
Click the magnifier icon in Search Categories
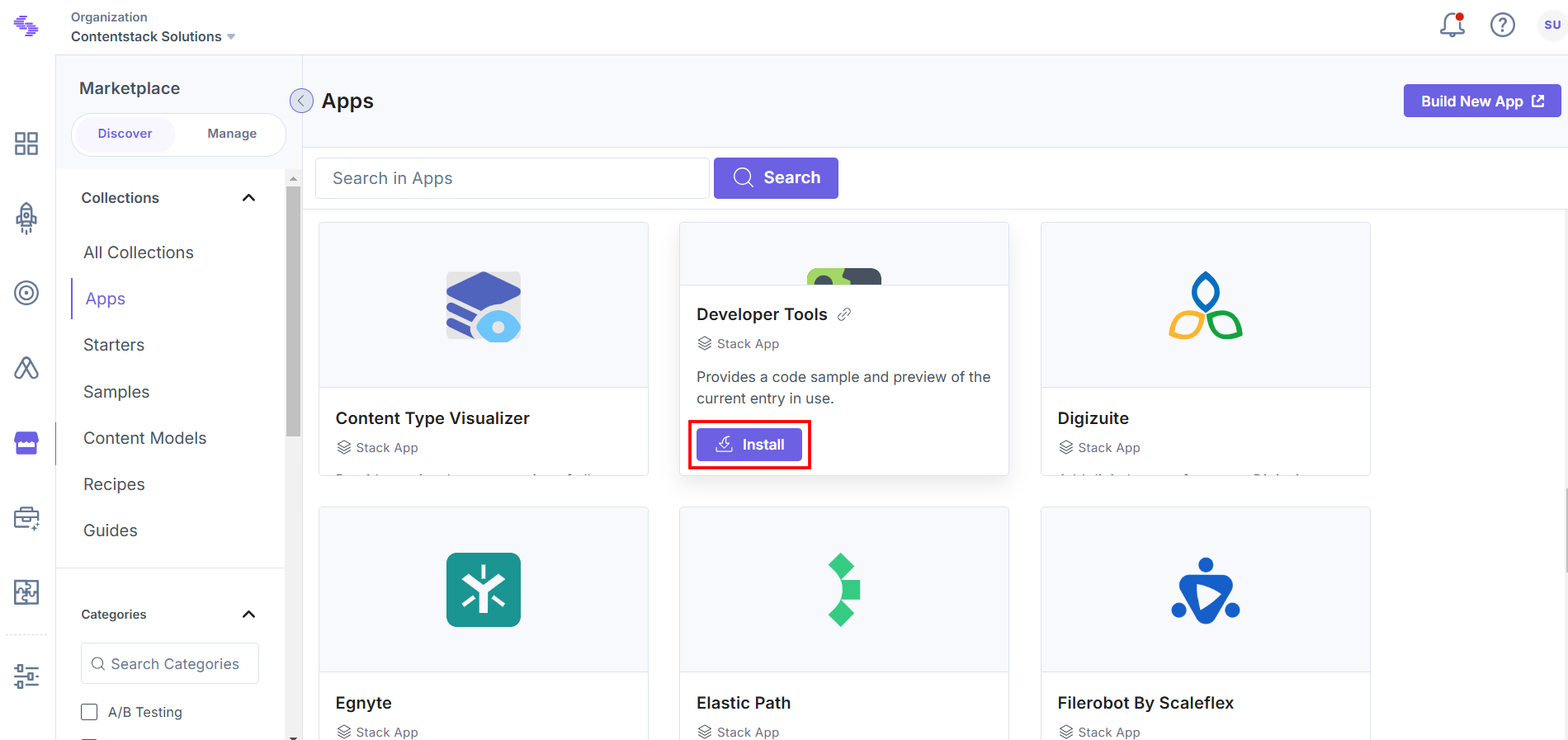coord(98,664)
